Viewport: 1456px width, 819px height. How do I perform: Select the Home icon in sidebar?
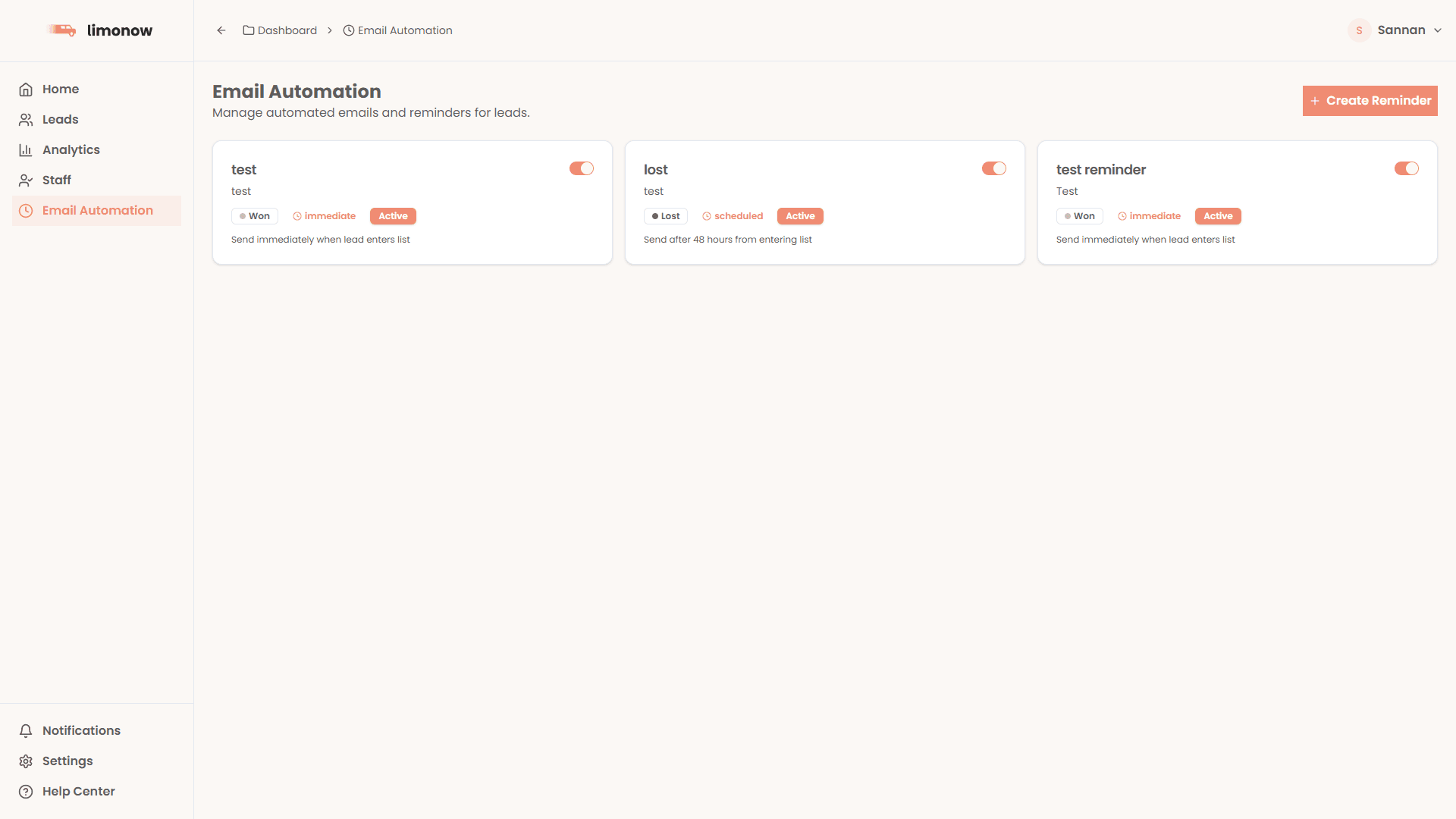pyautogui.click(x=26, y=89)
